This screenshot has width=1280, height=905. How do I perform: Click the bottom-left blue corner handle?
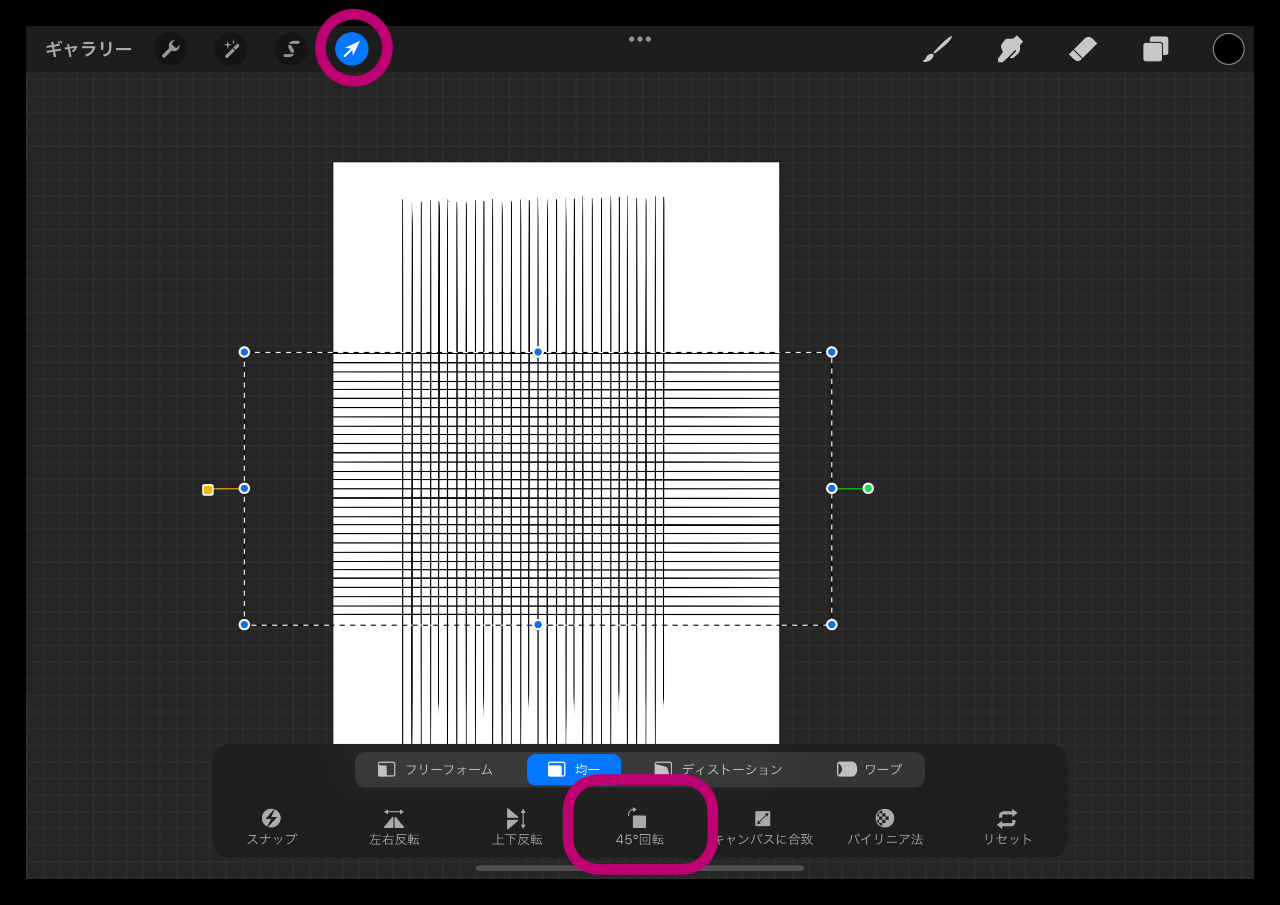click(244, 625)
